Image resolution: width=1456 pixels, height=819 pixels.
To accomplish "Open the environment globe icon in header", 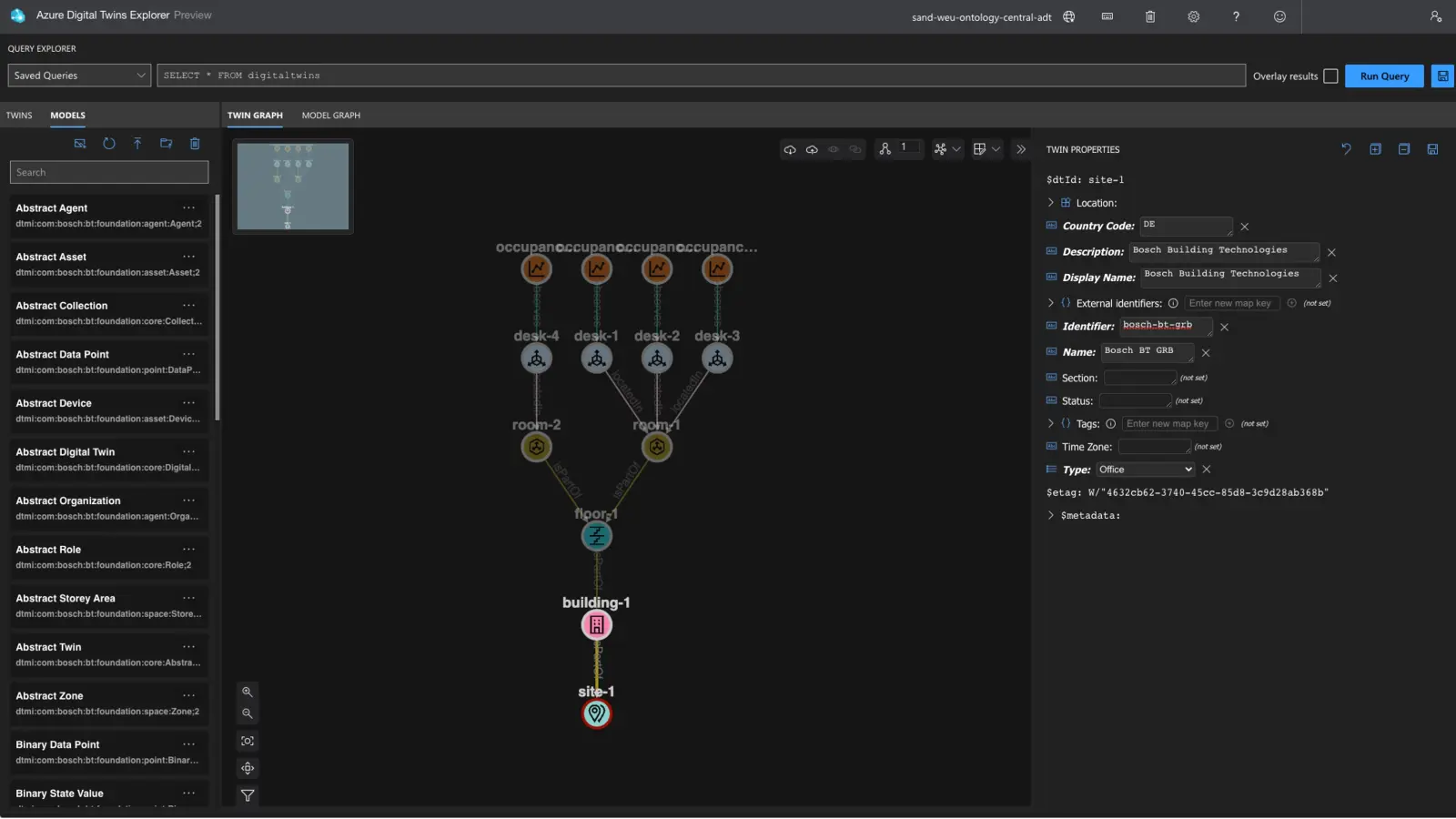I will tap(1069, 16).
